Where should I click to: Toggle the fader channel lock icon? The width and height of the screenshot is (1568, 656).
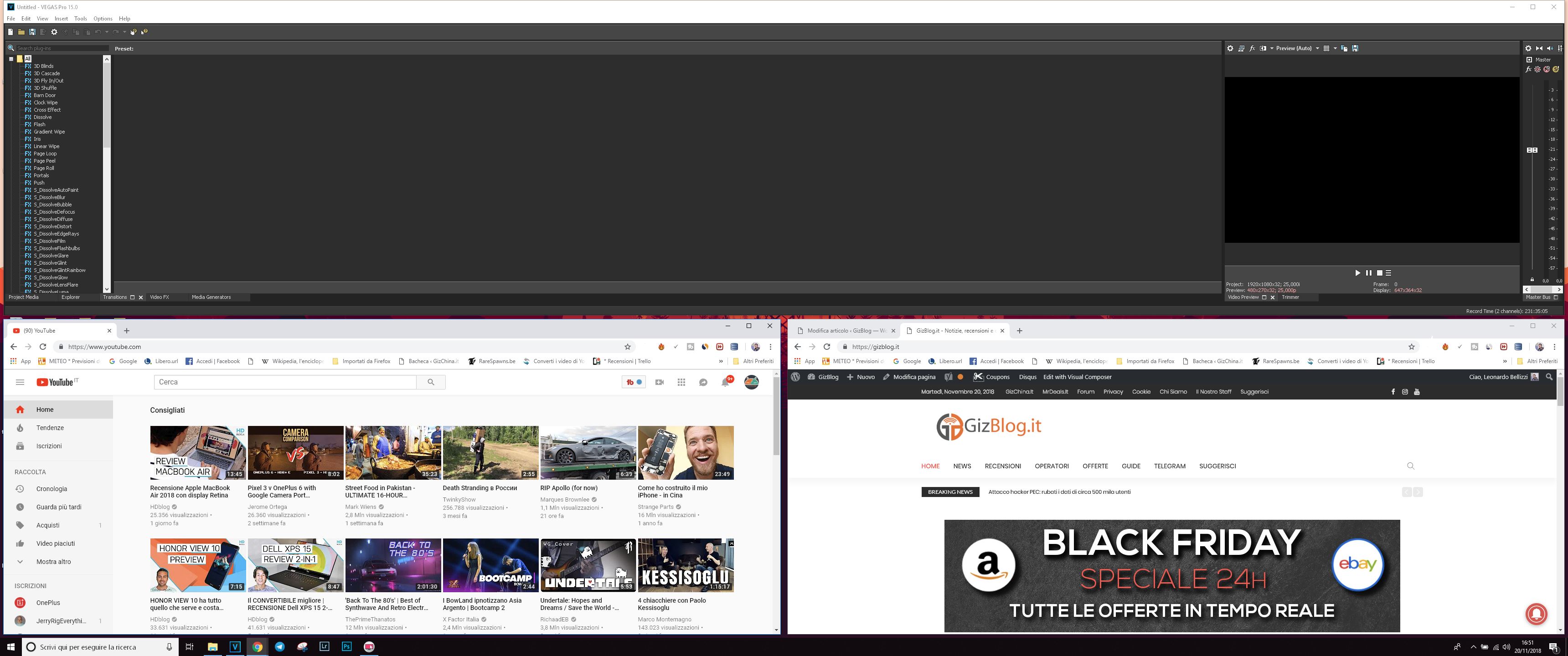[1532, 279]
